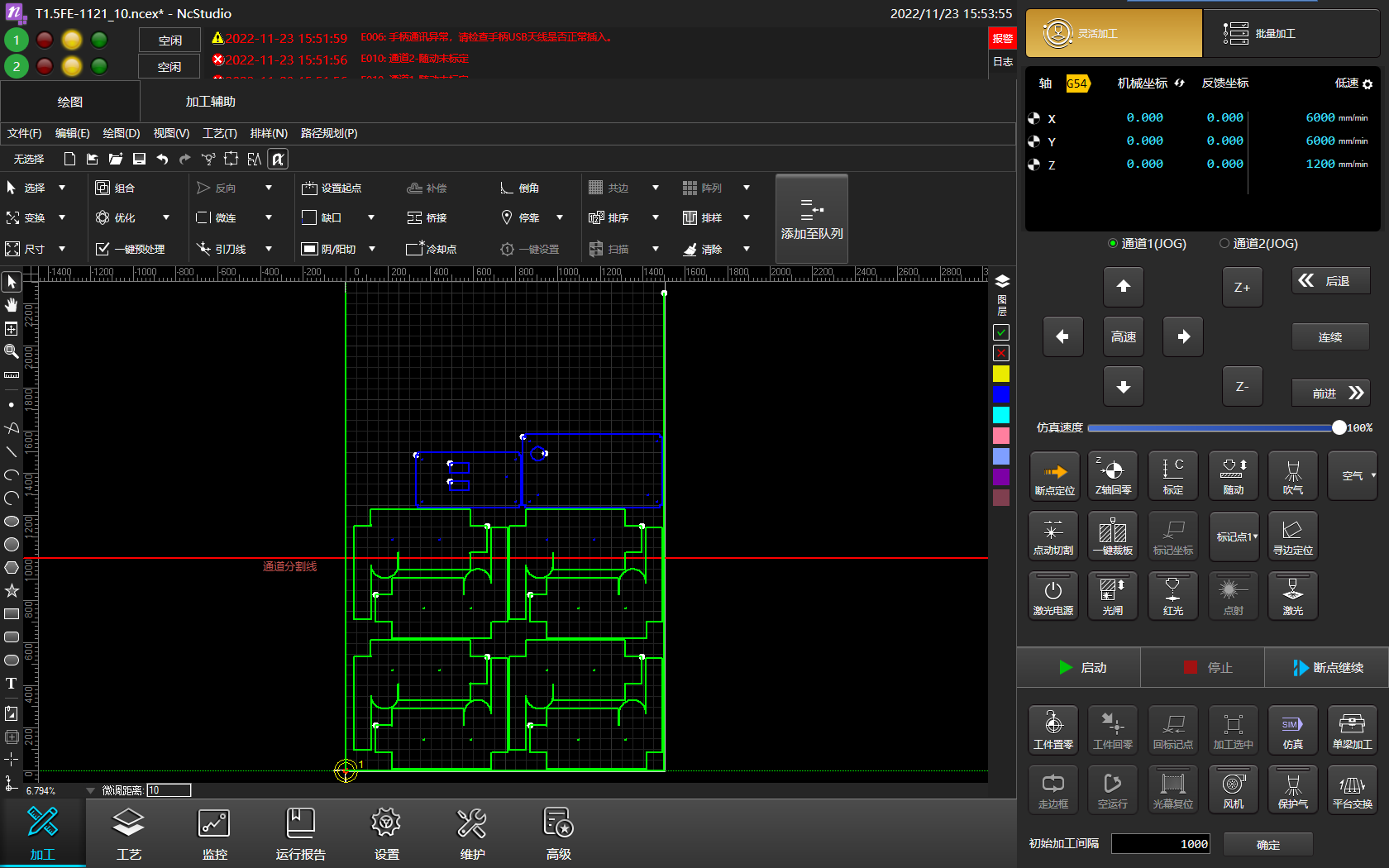Open the 监控 monitoring page

coord(214,833)
